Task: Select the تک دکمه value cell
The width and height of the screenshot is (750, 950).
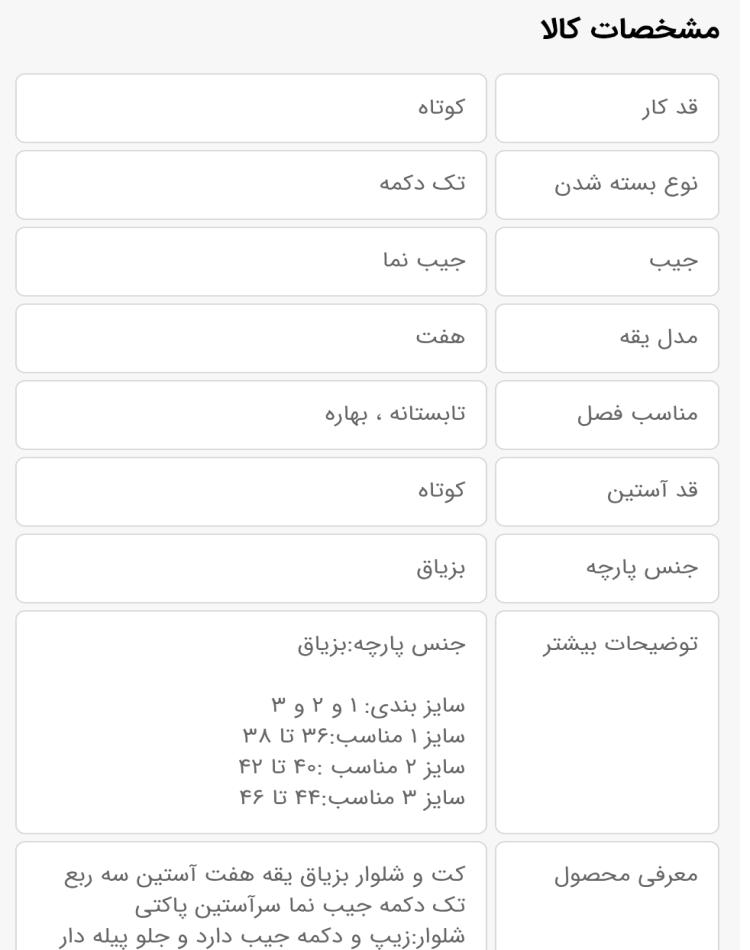Action: tap(251, 185)
